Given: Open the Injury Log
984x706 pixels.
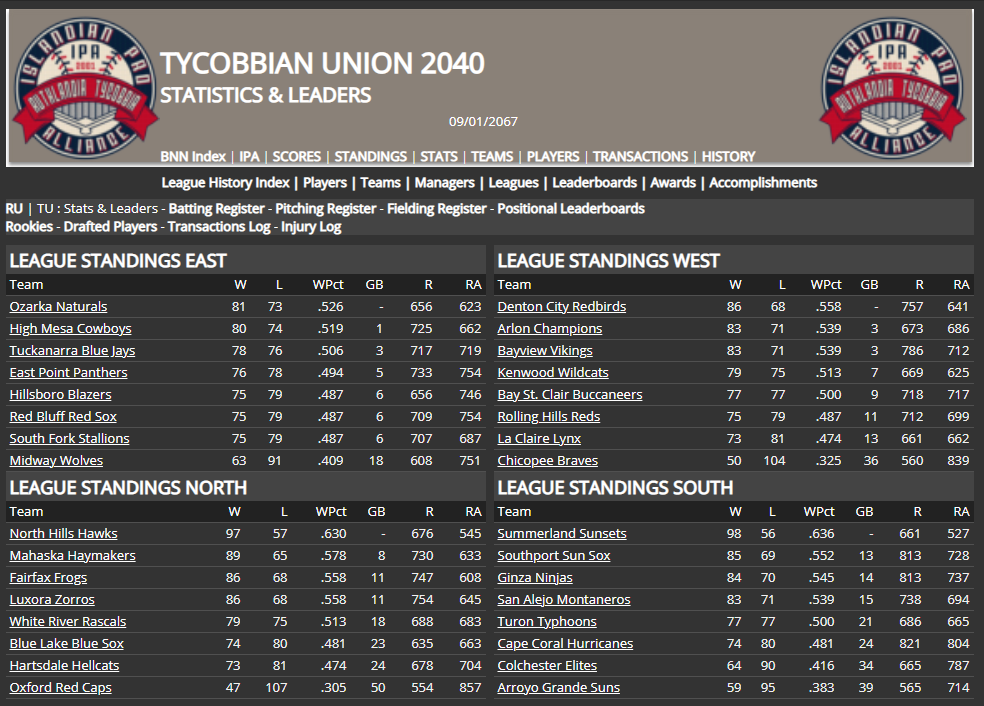Looking at the screenshot, I should [311, 227].
